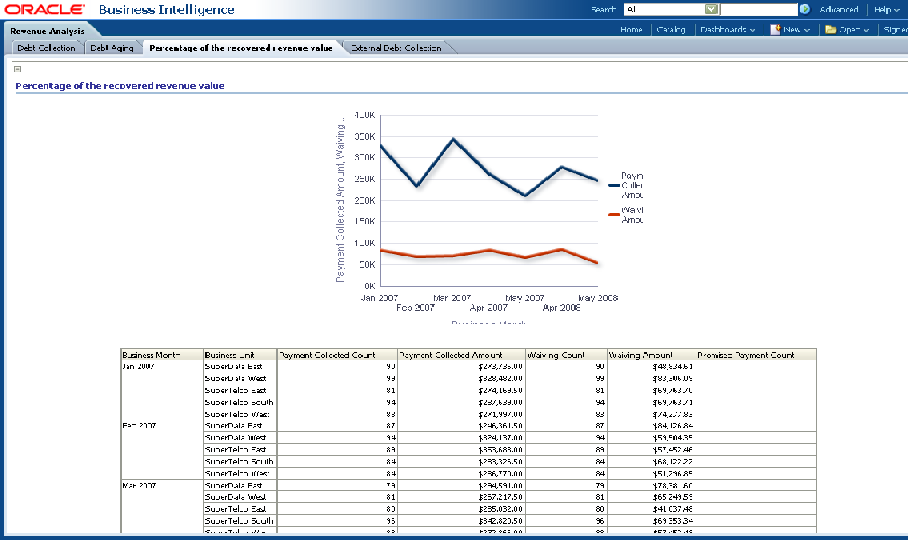Click the Jan 2007 row label
The width and height of the screenshot is (908, 540).
pyautogui.click(x=138, y=366)
